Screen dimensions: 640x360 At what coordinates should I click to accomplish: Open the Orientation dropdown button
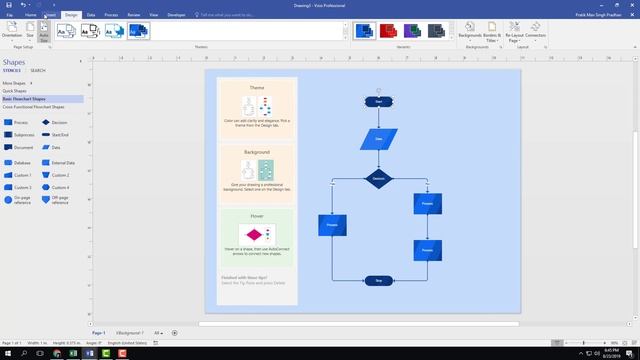click(x=12, y=31)
